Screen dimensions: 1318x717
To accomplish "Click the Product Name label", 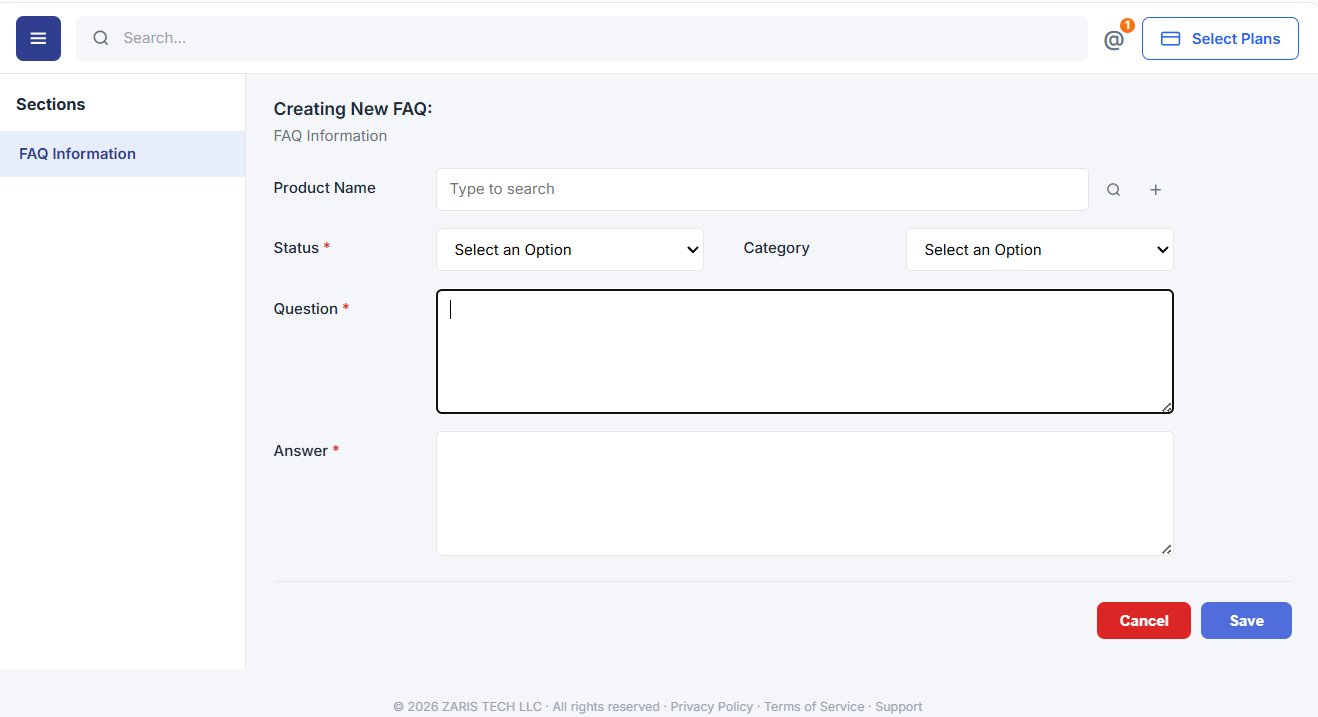I will tap(325, 188).
